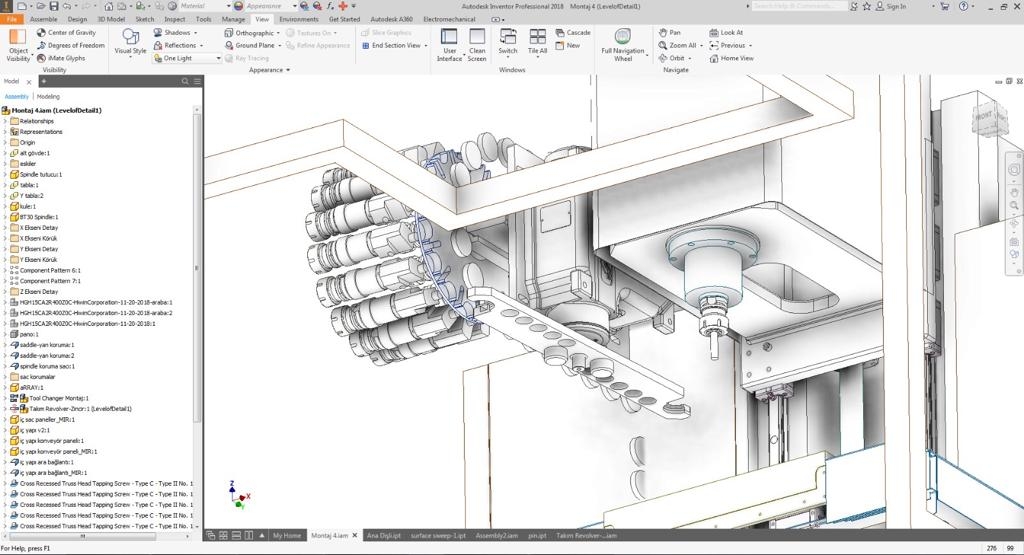Viewport: 1024px width, 555px height.
Task: Click the Sign In link
Action: click(896, 6)
